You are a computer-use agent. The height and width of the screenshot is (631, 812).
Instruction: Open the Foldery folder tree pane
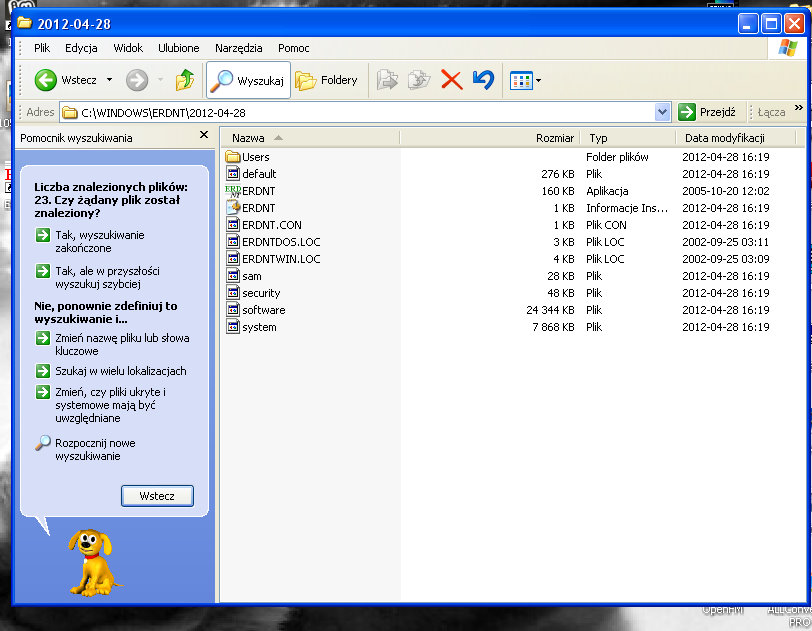327,80
